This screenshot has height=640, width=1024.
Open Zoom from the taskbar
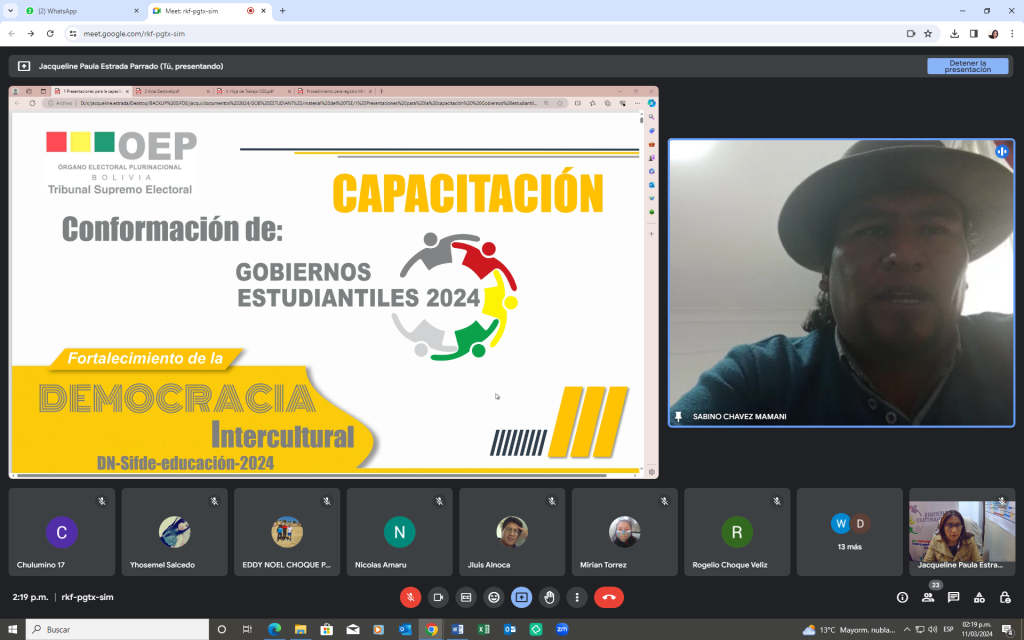(562, 630)
